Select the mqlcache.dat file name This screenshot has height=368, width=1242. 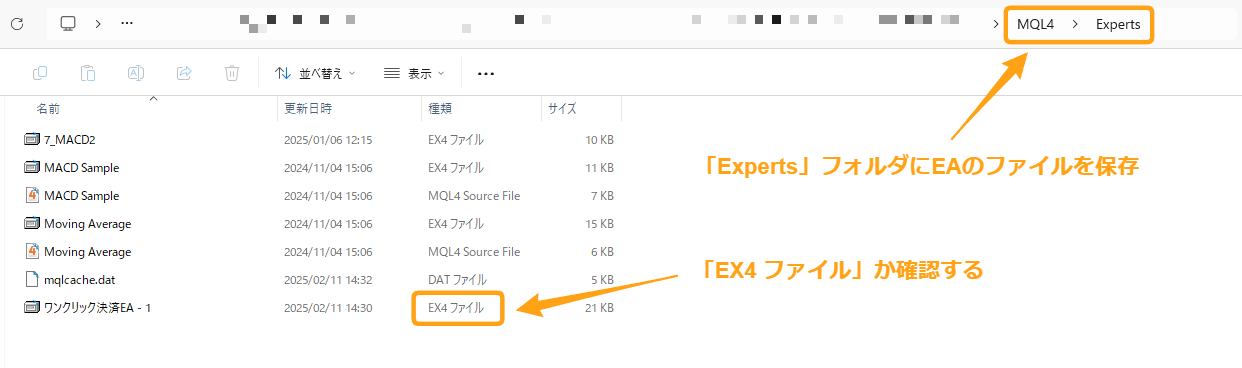[x=79, y=280]
